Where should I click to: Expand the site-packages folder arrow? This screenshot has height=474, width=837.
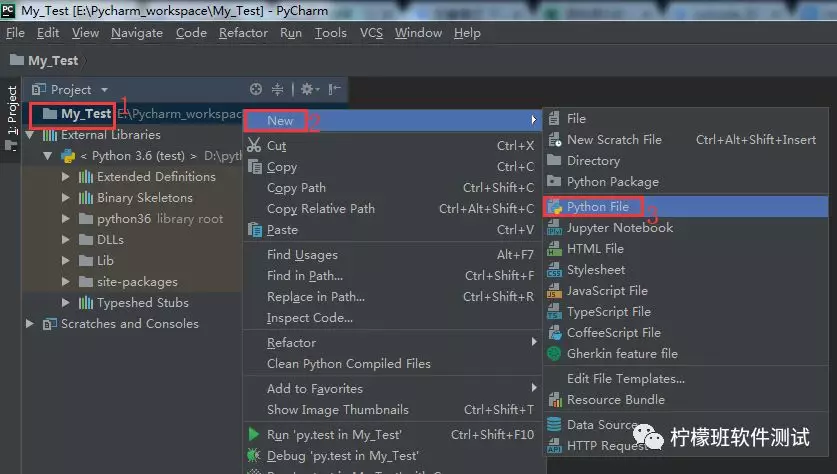click(66, 282)
